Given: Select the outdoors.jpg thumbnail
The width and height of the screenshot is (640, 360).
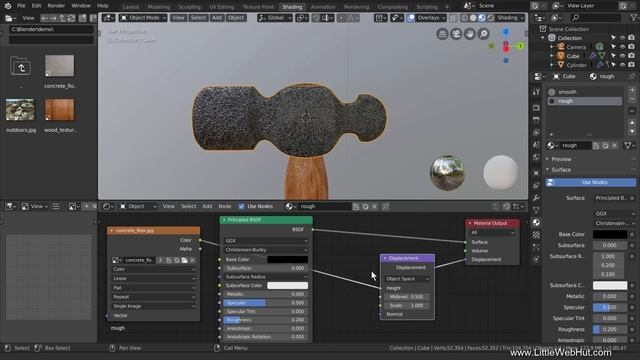Looking at the screenshot, I should [x=20, y=109].
